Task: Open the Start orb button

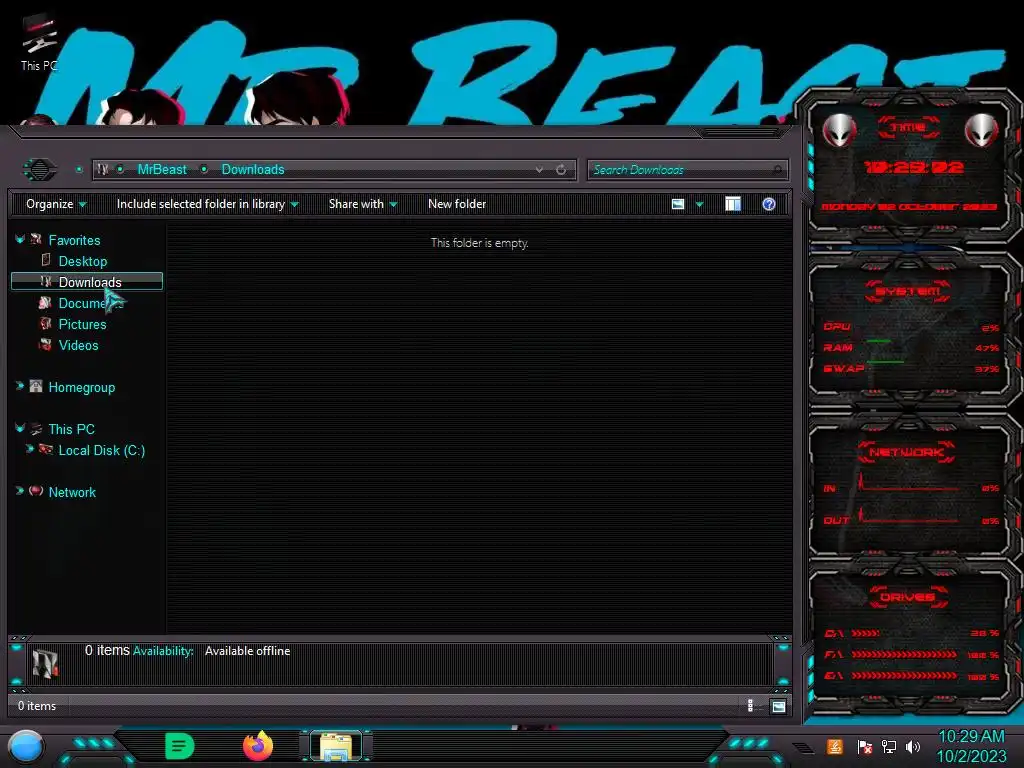Action: (26, 746)
